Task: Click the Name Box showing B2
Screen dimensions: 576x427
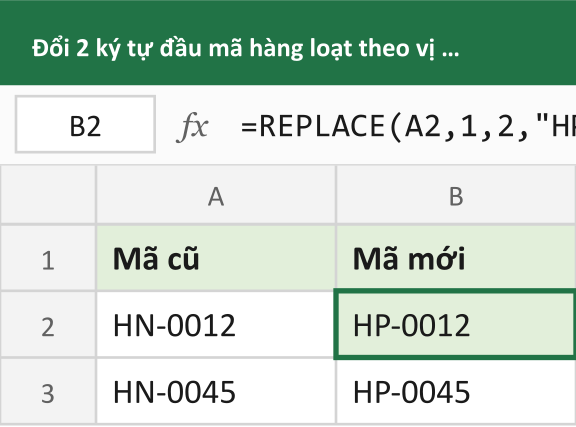Action: pyautogui.click(x=85, y=124)
